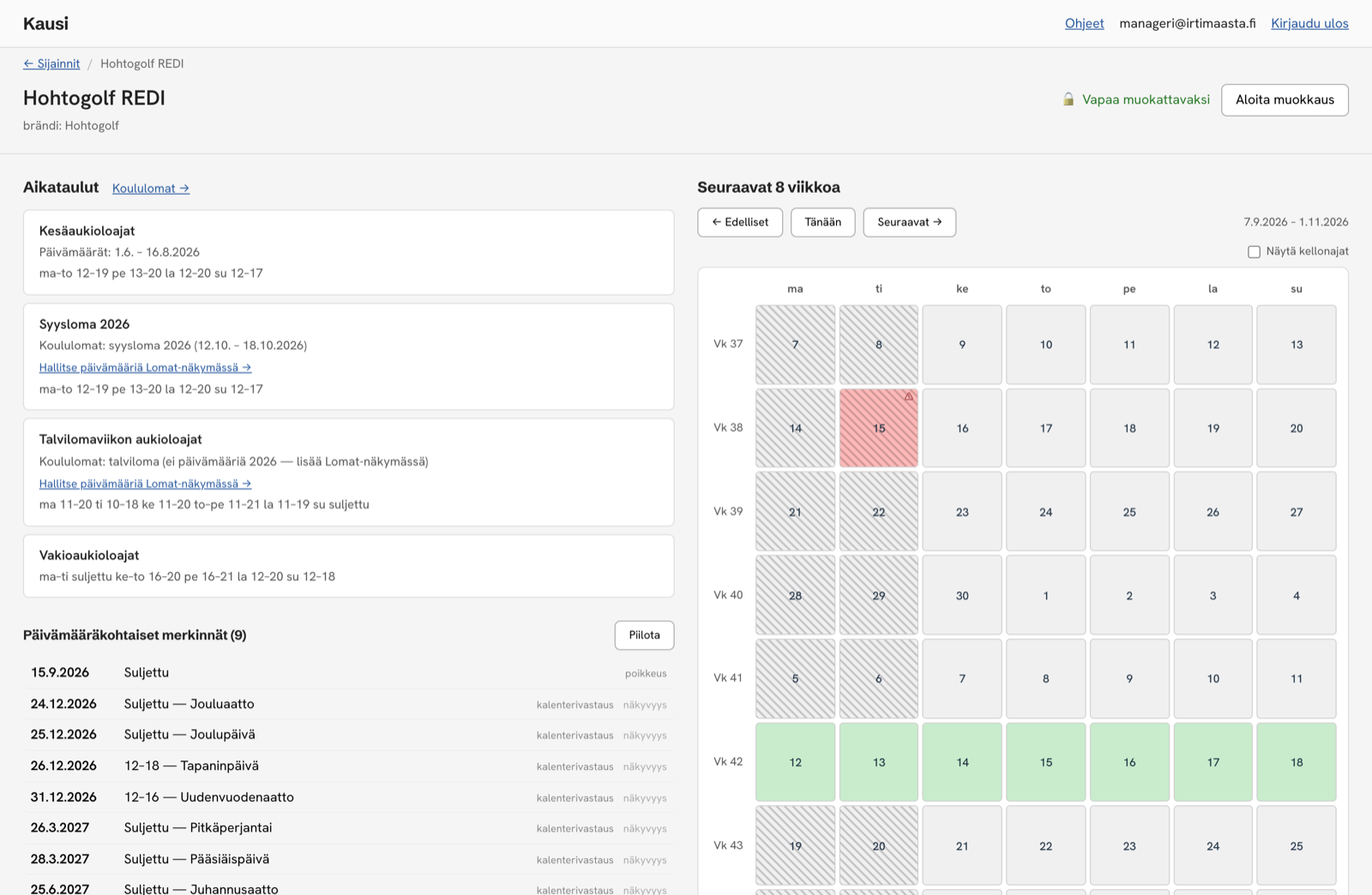Click näkyvyys tag on the Pääsiäispäivä row
This screenshot has width=1372, height=895.
pyautogui.click(x=645, y=860)
